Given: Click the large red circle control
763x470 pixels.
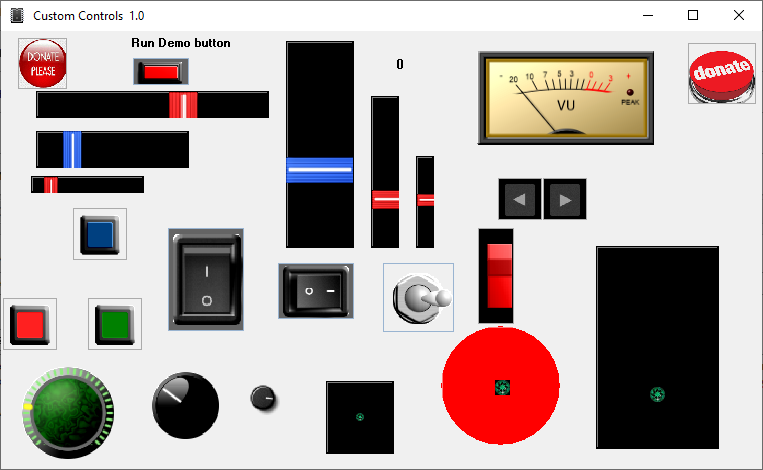Looking at the screenshot, I should 501,386.
